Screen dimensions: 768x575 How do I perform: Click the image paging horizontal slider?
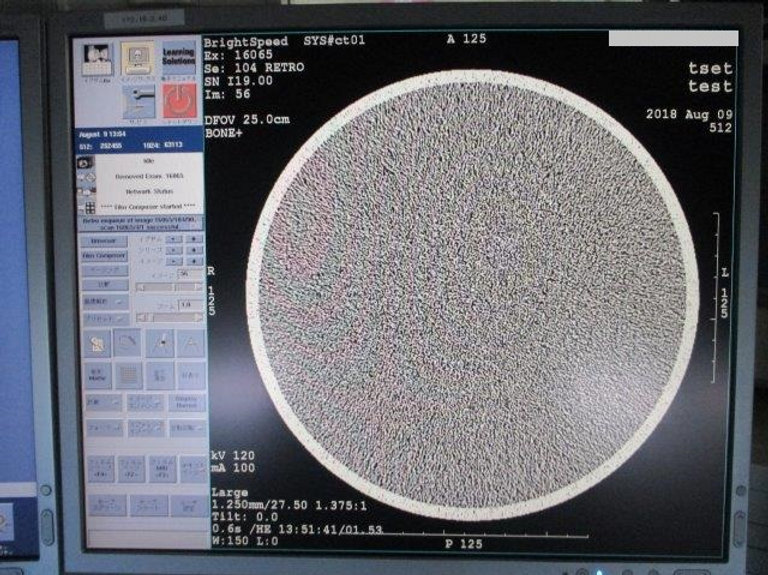point(168,287)
